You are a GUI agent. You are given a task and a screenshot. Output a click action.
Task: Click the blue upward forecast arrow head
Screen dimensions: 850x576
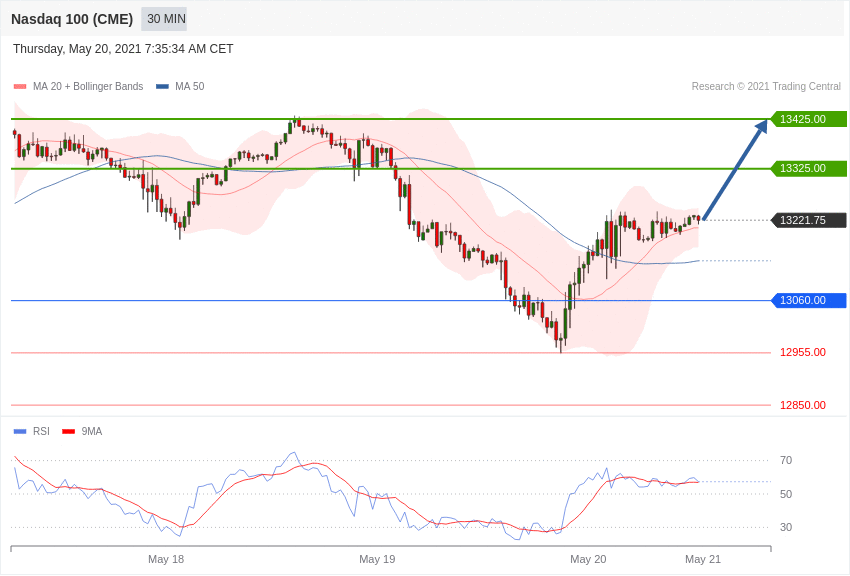point(762,127)
